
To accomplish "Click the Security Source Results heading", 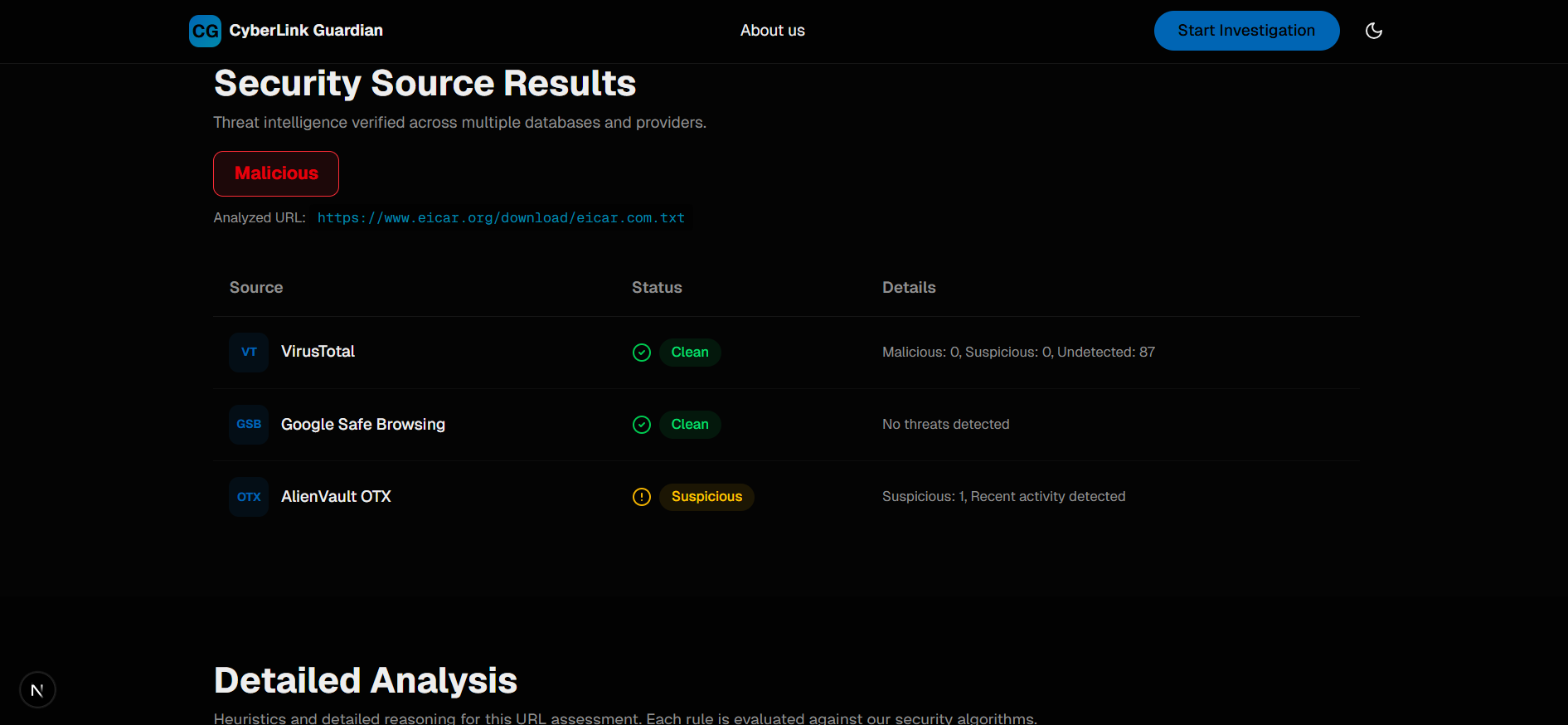I will [425, 84].
